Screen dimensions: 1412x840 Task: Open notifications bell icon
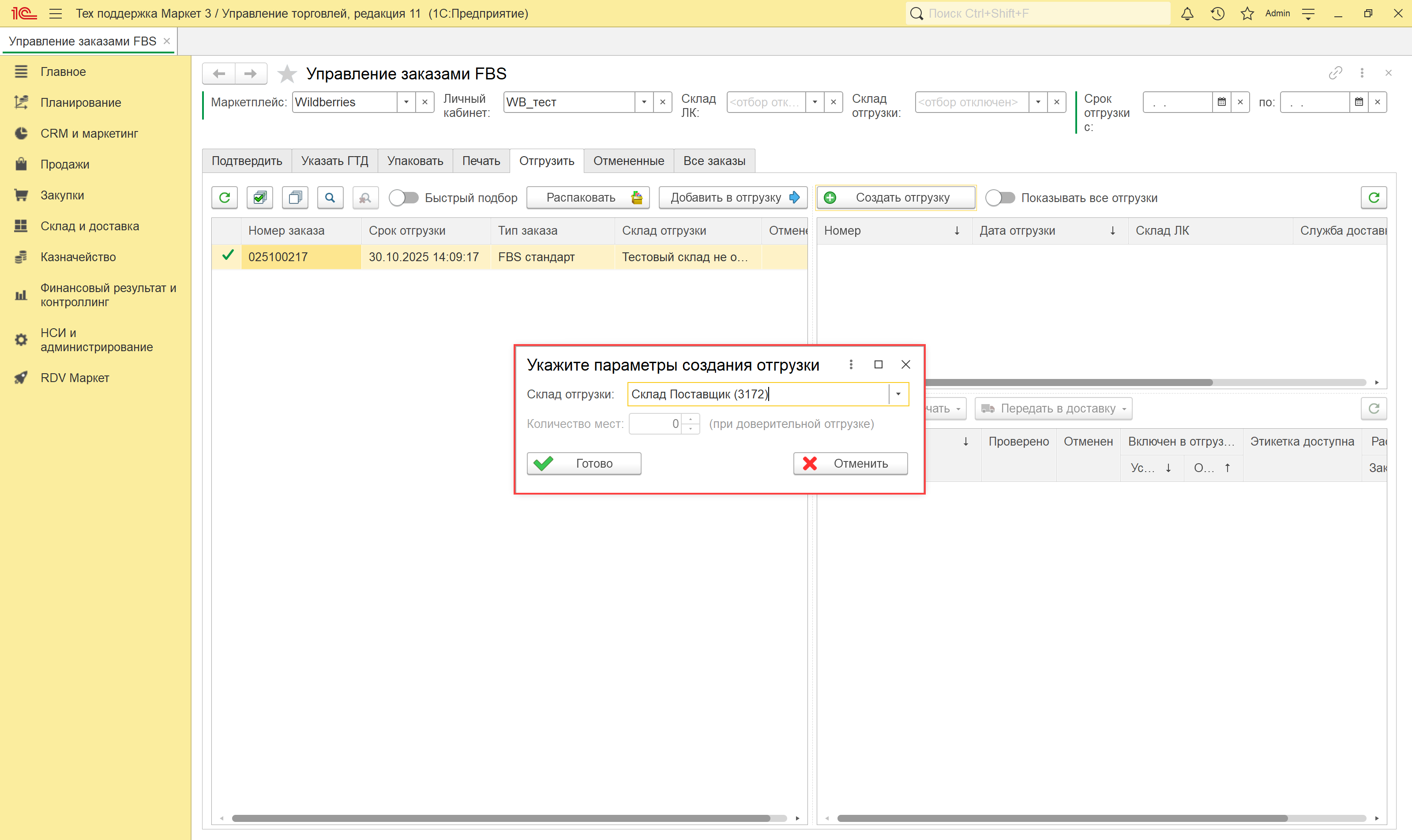click(x=1187, y=14)
